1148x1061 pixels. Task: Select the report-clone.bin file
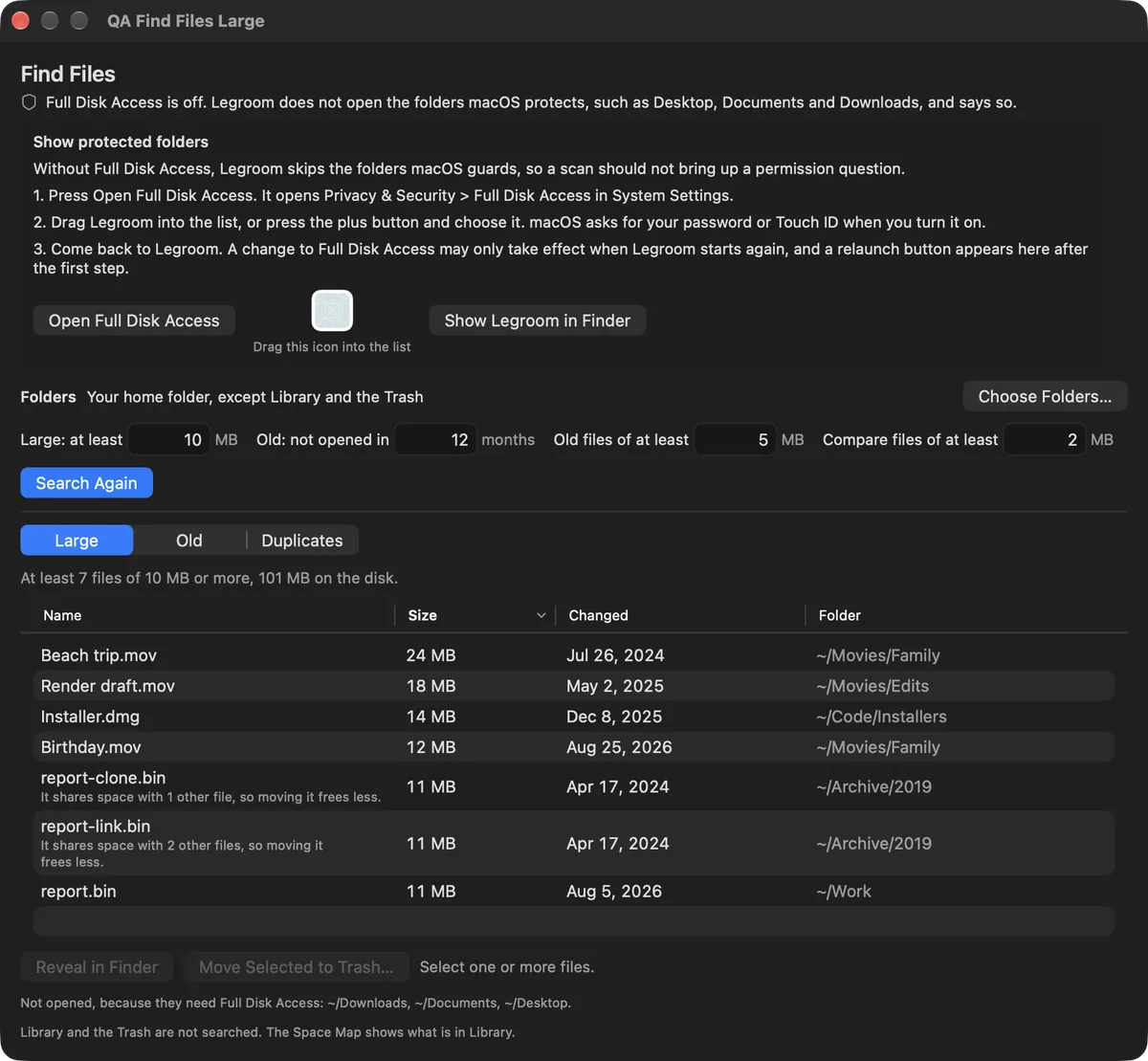click(574, 786)
